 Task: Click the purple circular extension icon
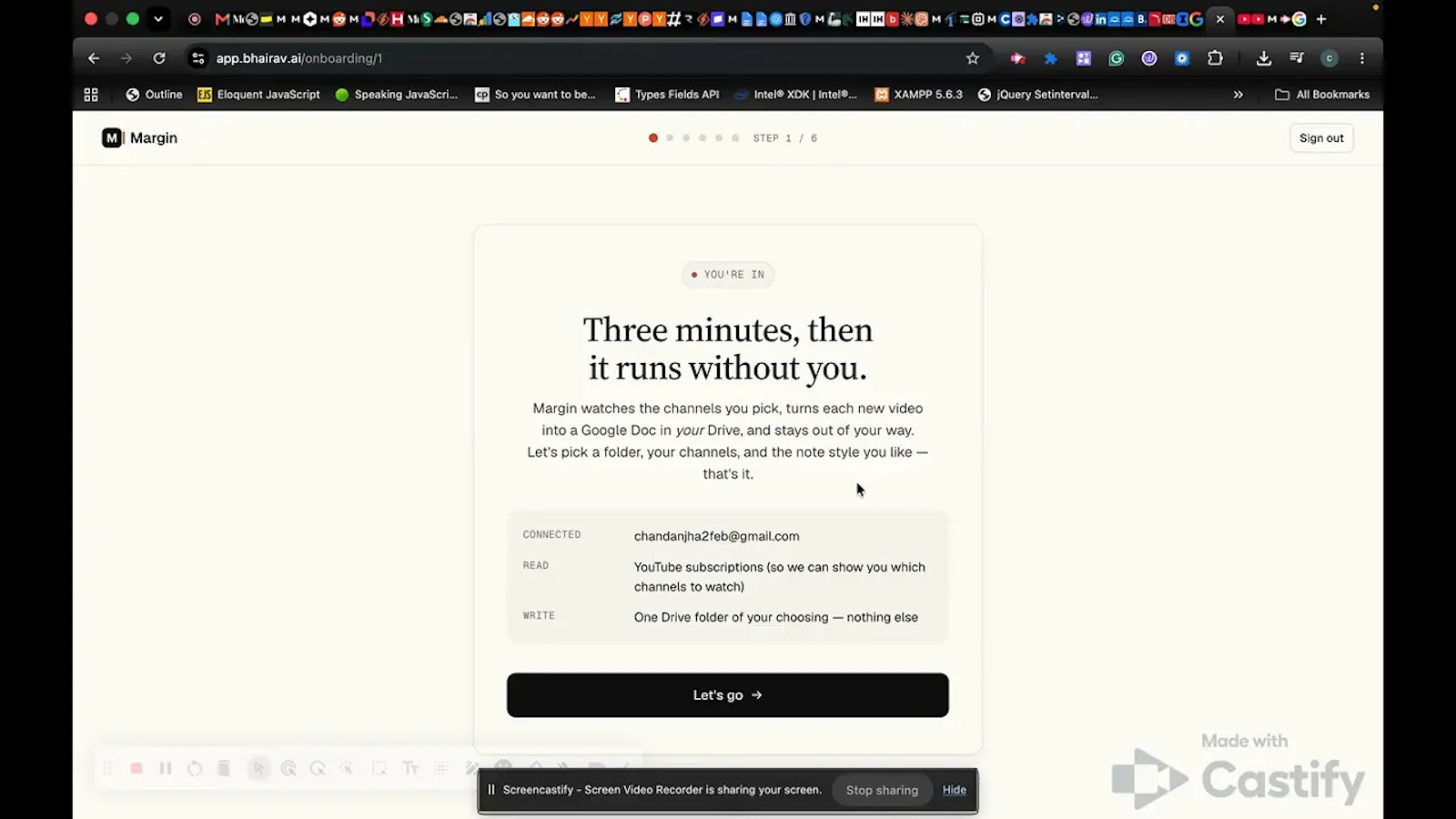point(1149,58)
